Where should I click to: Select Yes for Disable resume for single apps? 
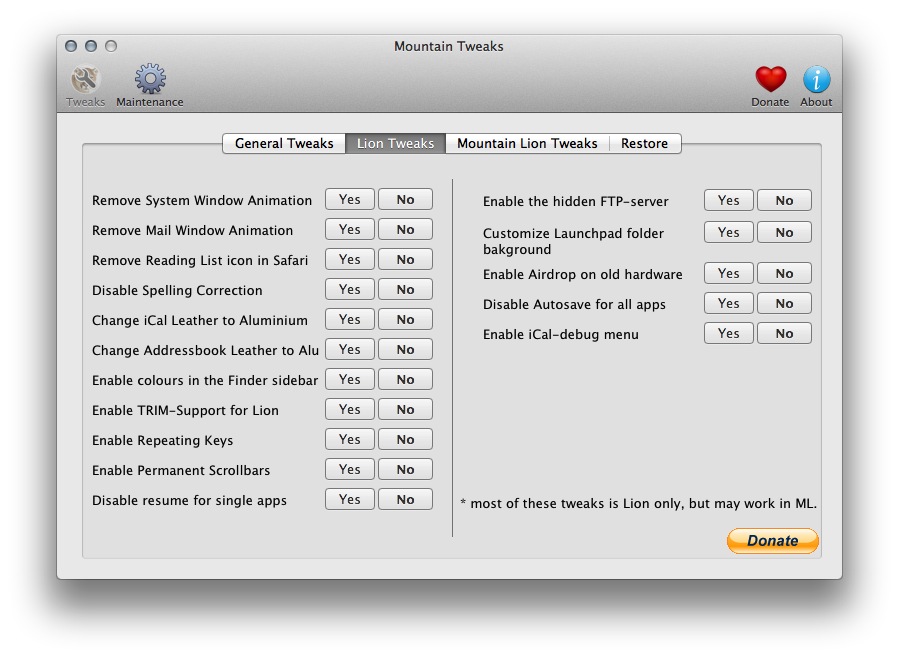point(350,499)
